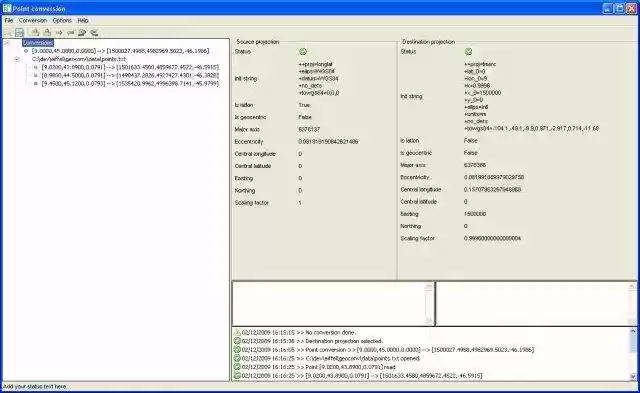Click green icon beside 'Destination projection selected'

(237, 341)
